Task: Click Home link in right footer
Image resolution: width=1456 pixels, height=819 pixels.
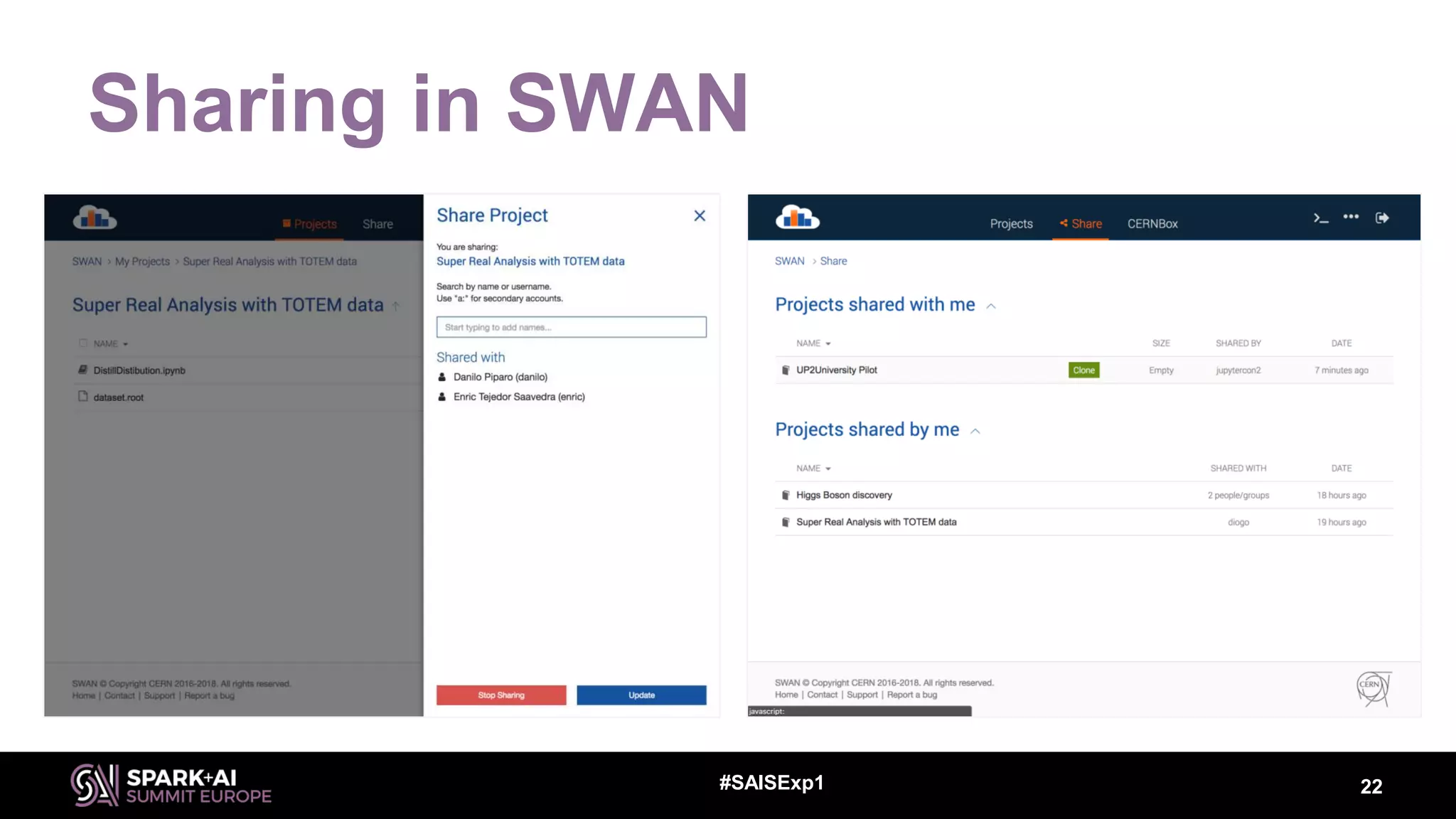Action: pyautogui.click(x=786, y=695)
